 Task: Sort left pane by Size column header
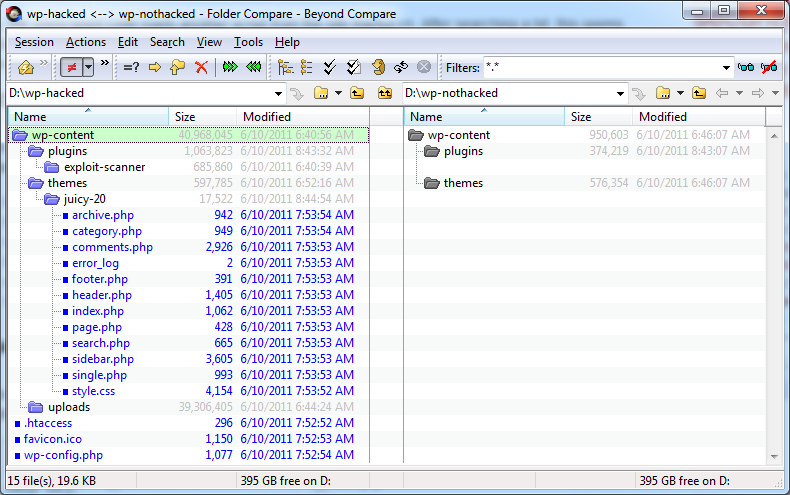tap(203, 117)
